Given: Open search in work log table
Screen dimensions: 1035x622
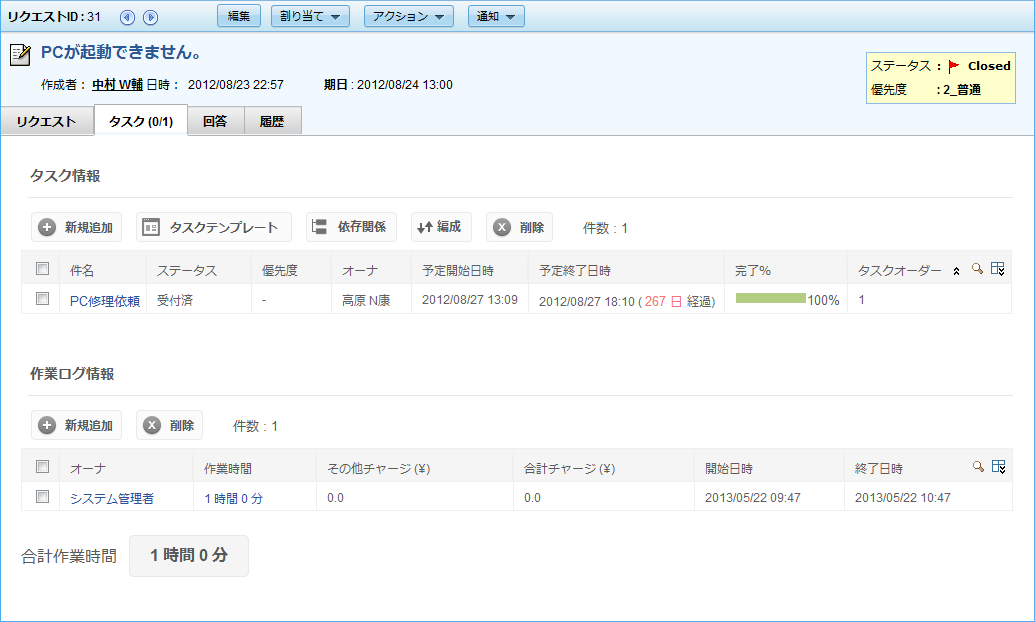Looking at the screenshot, I should (978, 466).
